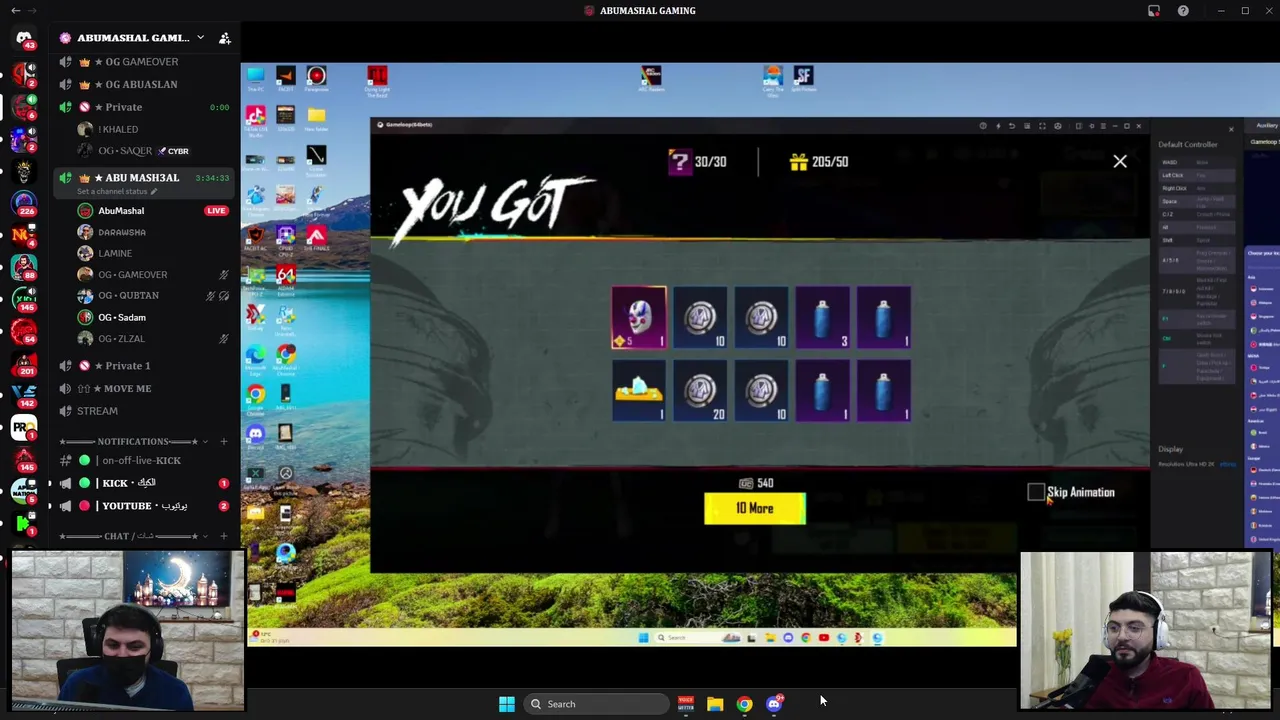This screenshot has height=720, width=1280.
Task: Open Discord home icon with 43 badge
Action: [x=24, y=40]
